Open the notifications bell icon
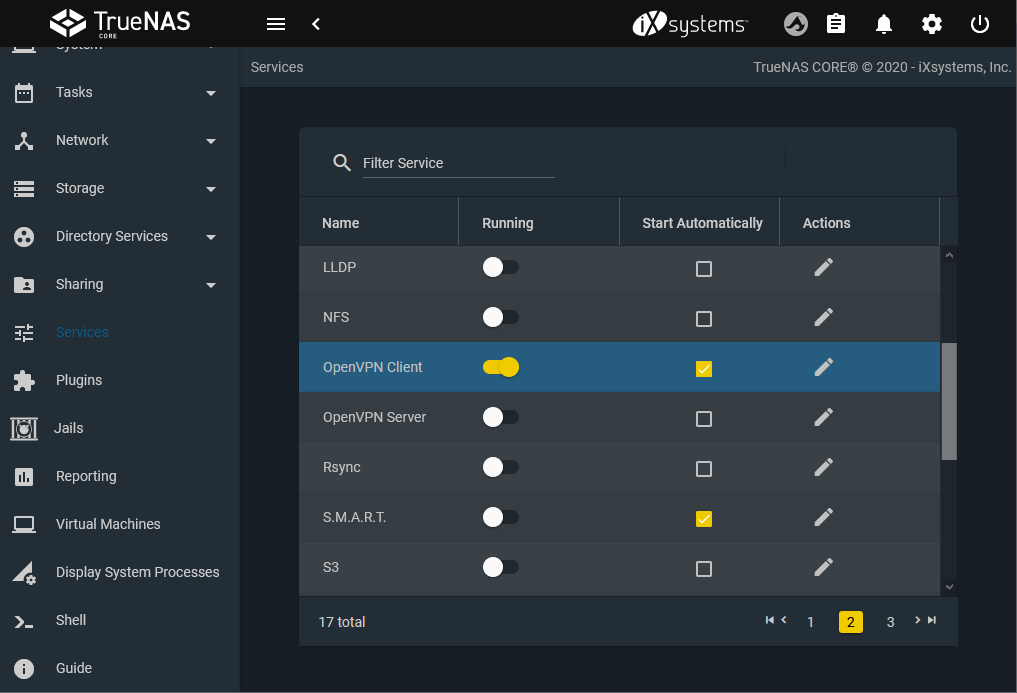This screenshot has width=1017, height=693. coord(884,24)
